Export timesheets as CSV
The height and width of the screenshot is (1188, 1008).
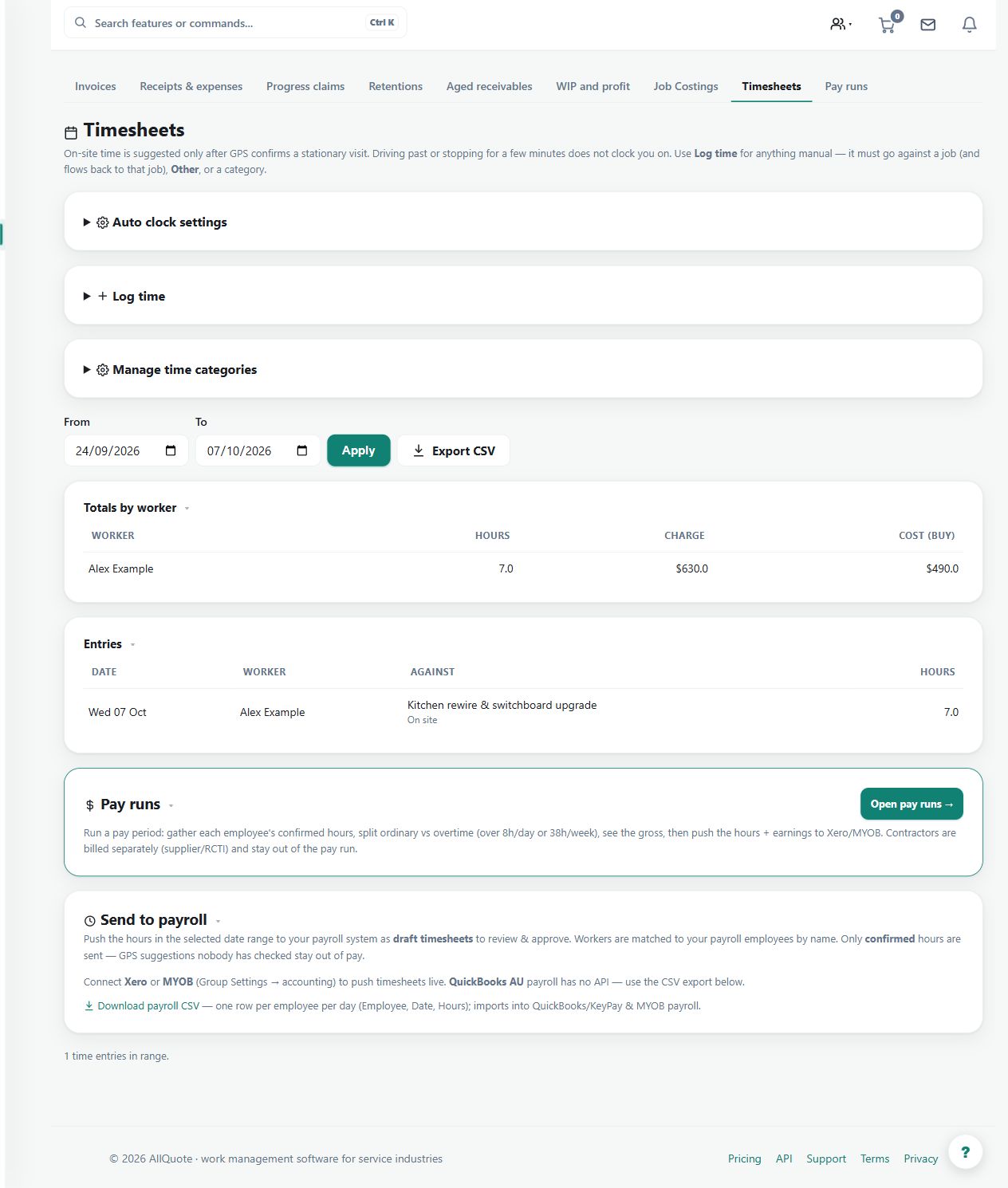click(454, 450)
